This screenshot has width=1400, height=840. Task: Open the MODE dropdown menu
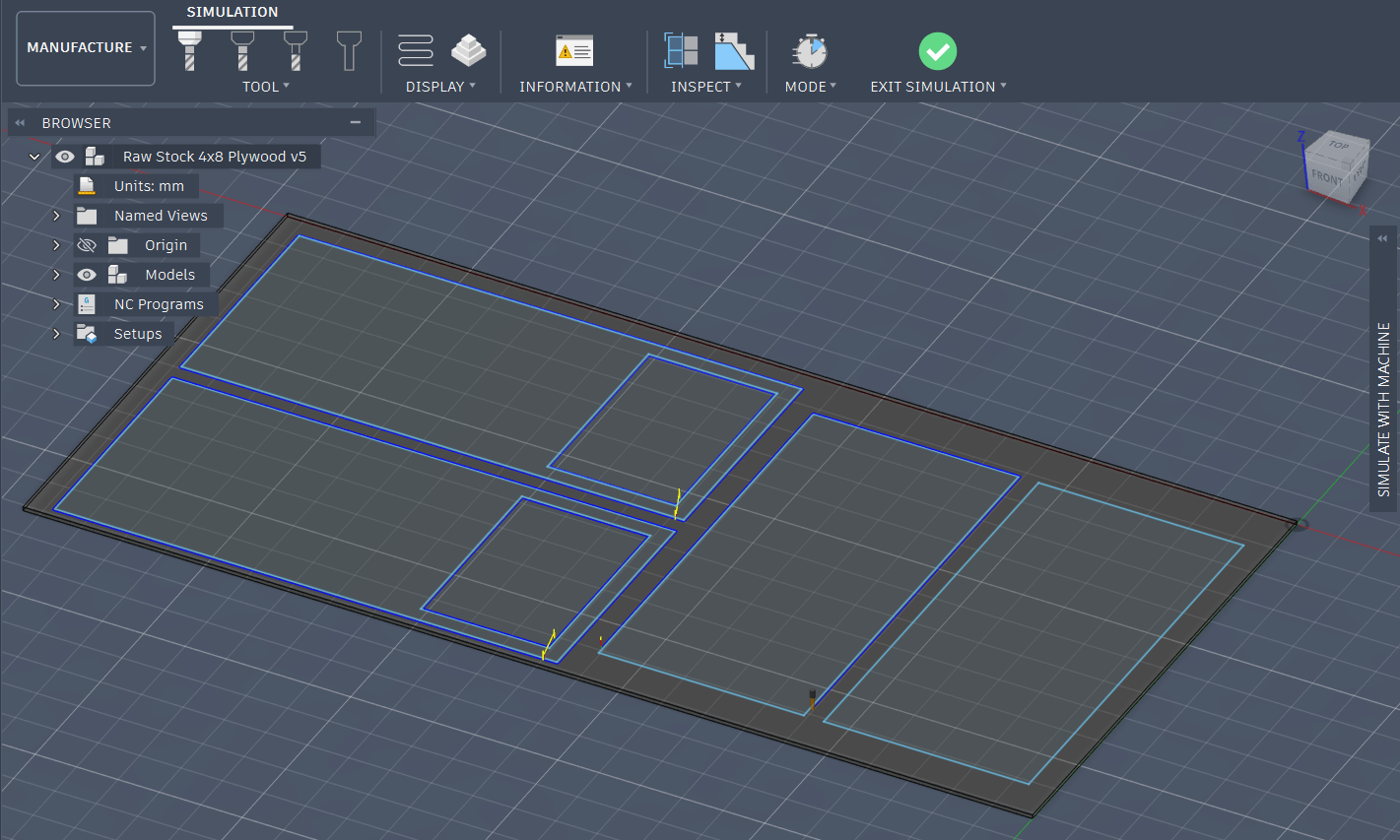coord(811,87)
